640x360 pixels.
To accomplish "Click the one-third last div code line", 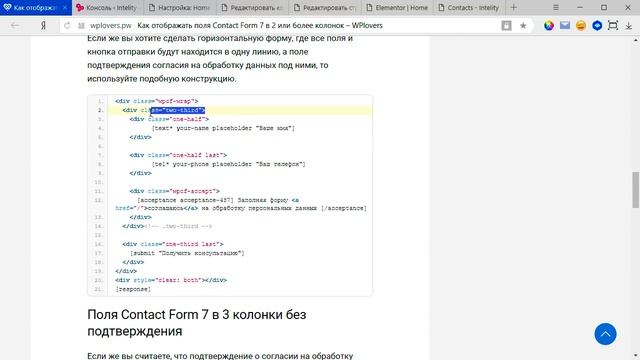I will [x=173, y=244].
